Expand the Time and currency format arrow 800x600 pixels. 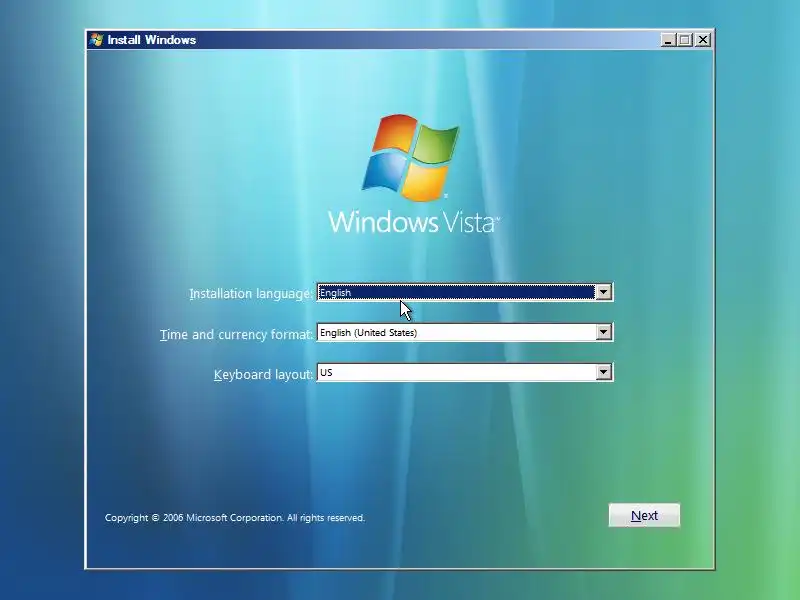[x=603, y=332]
